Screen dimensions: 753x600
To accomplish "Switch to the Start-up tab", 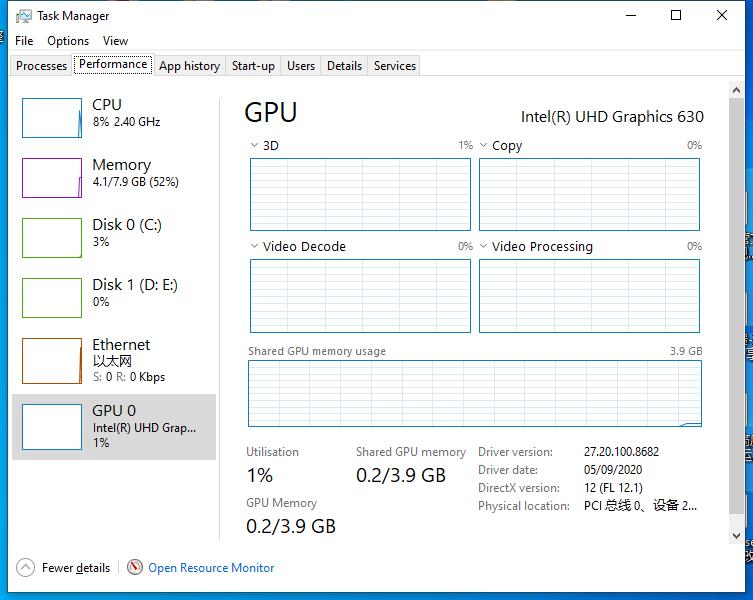I will pos(253,66).
